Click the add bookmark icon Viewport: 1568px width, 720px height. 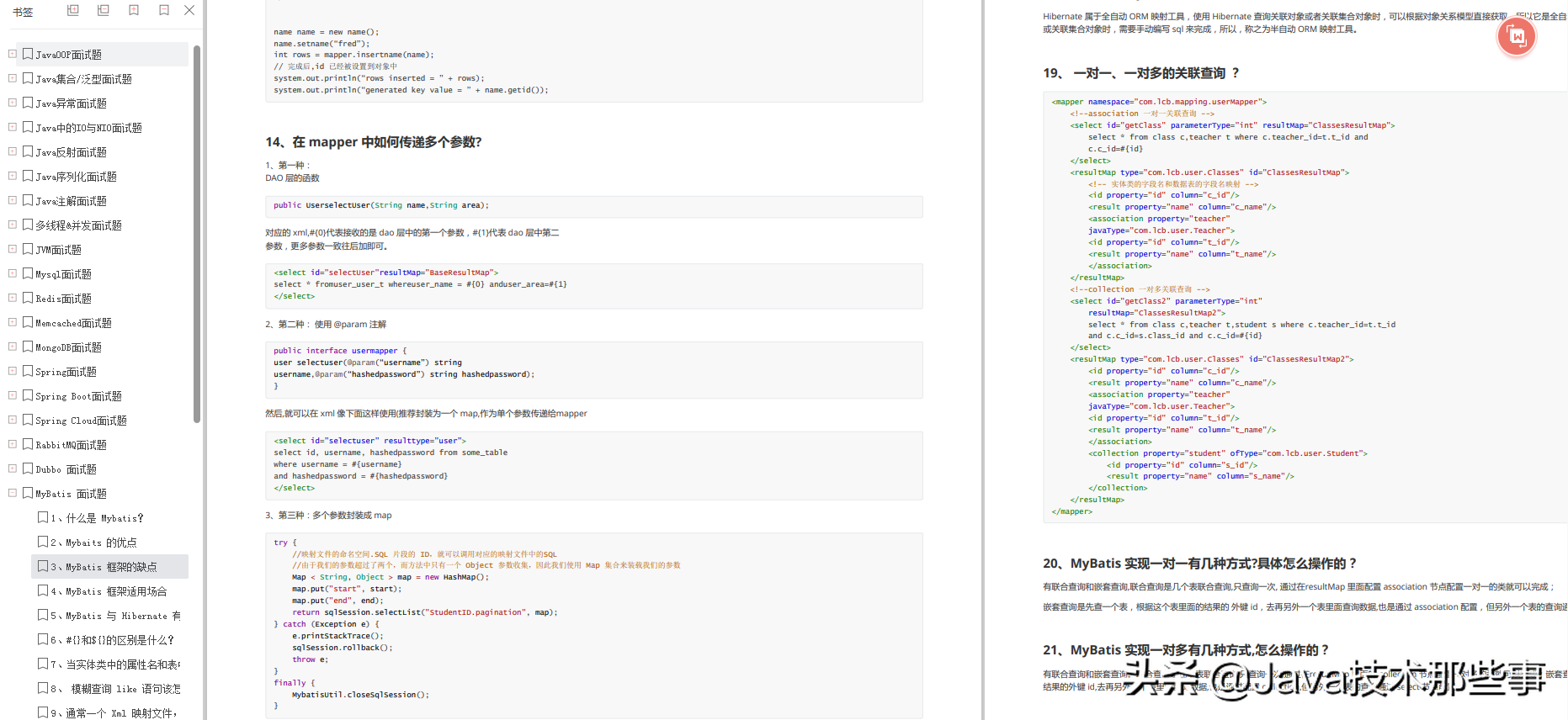(x=134, y=10)
